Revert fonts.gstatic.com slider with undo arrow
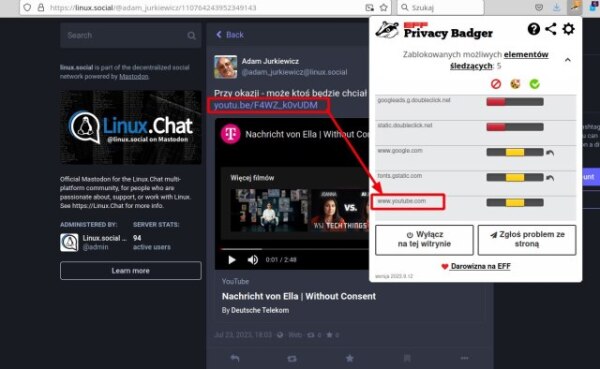Image resolution: width=600 pixels, height=369 pixels. click(x=550, y=178)
